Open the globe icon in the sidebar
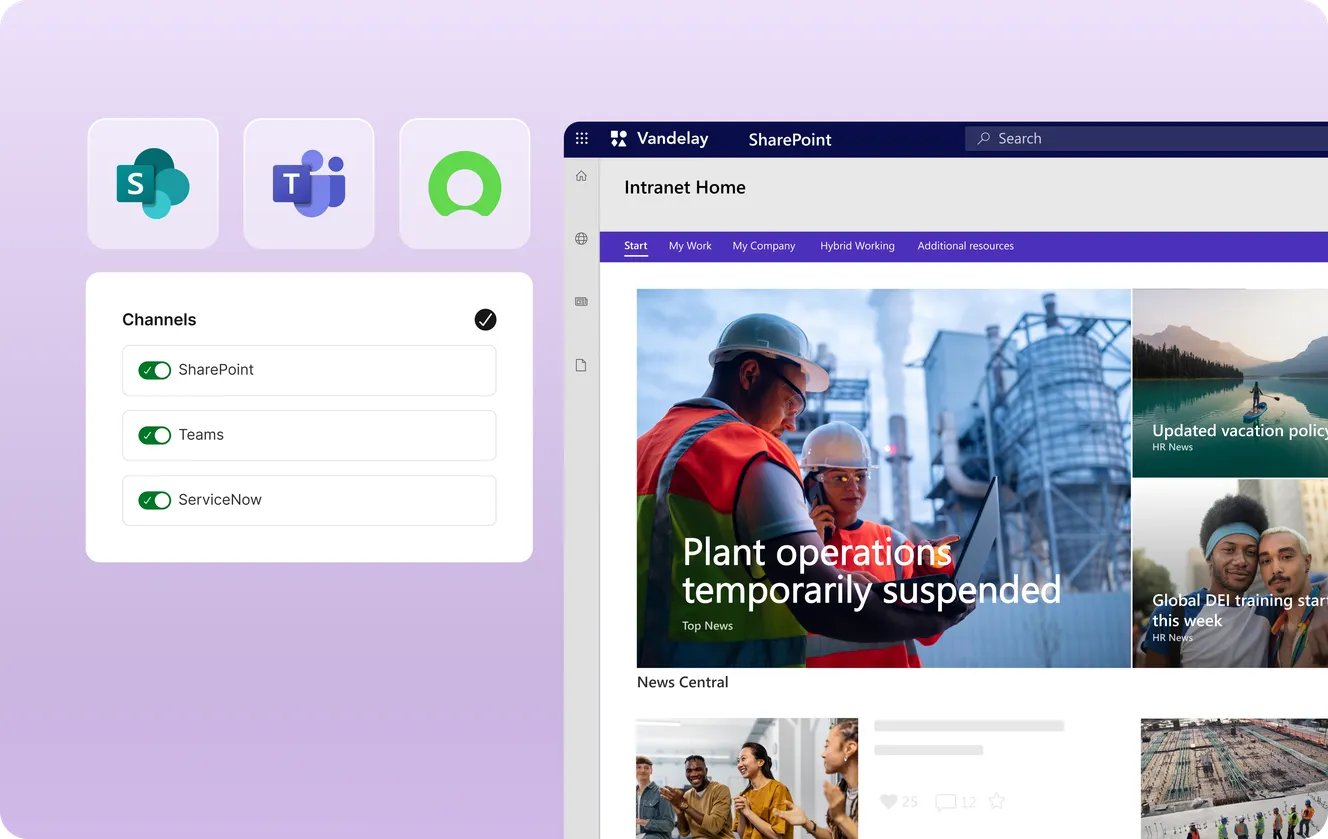 click(x=581, y=239)
